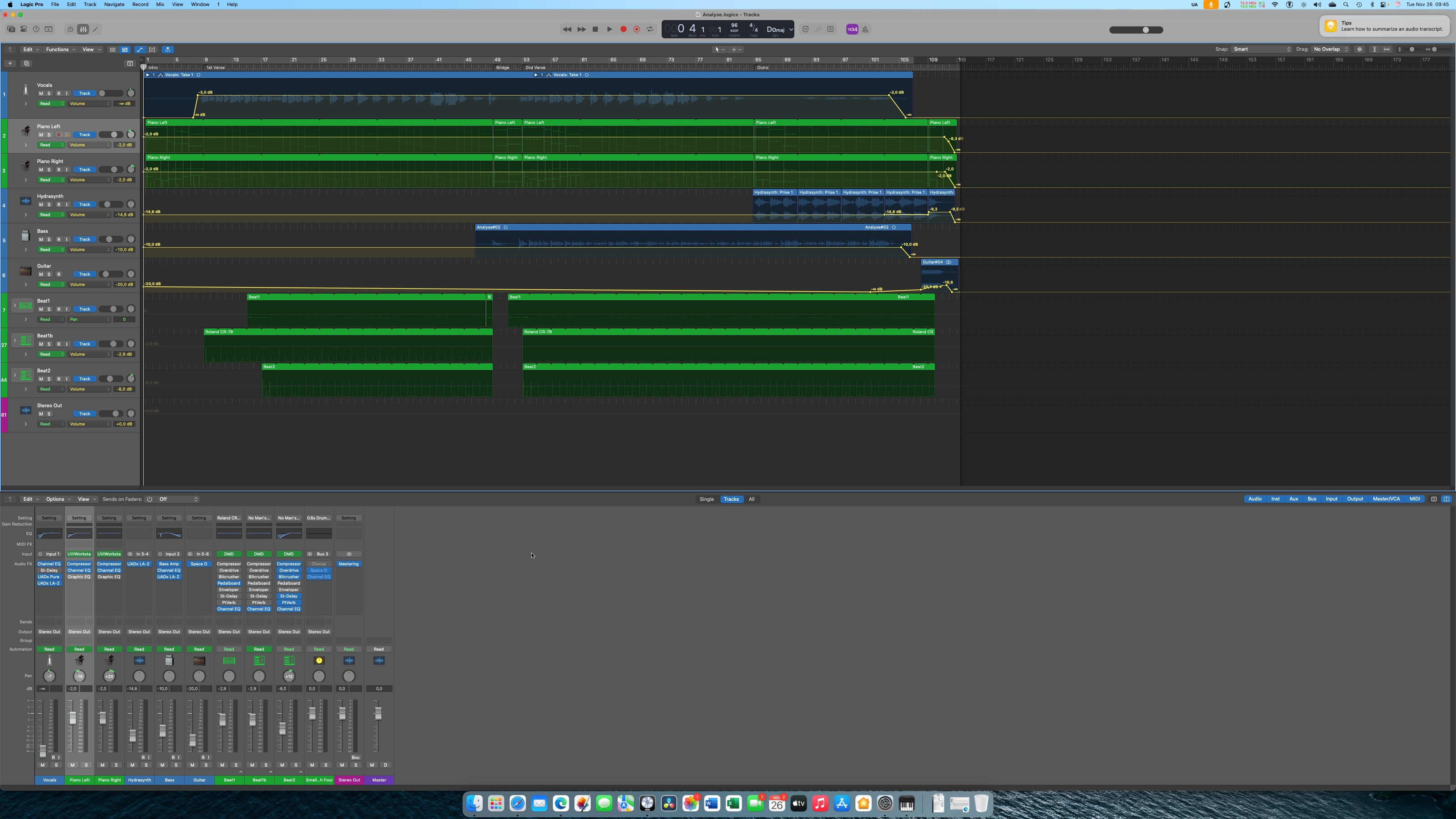Toggle Flex view icon in Tracks area
This screenshot has height=819, width=1456.
[x=152, y=50]
